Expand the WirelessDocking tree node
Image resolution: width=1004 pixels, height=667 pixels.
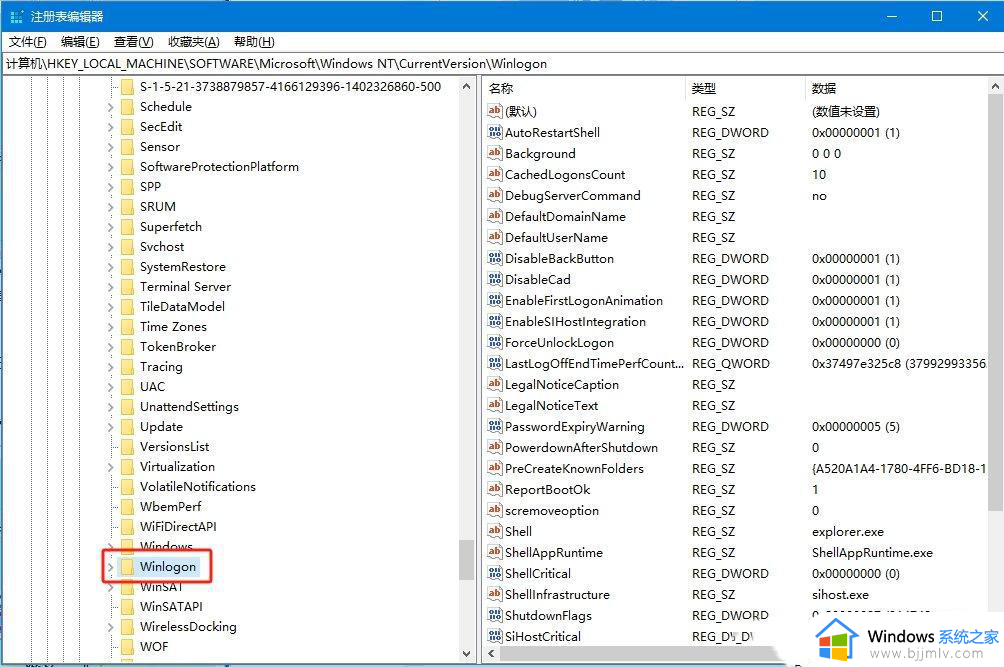pos(110,627)
